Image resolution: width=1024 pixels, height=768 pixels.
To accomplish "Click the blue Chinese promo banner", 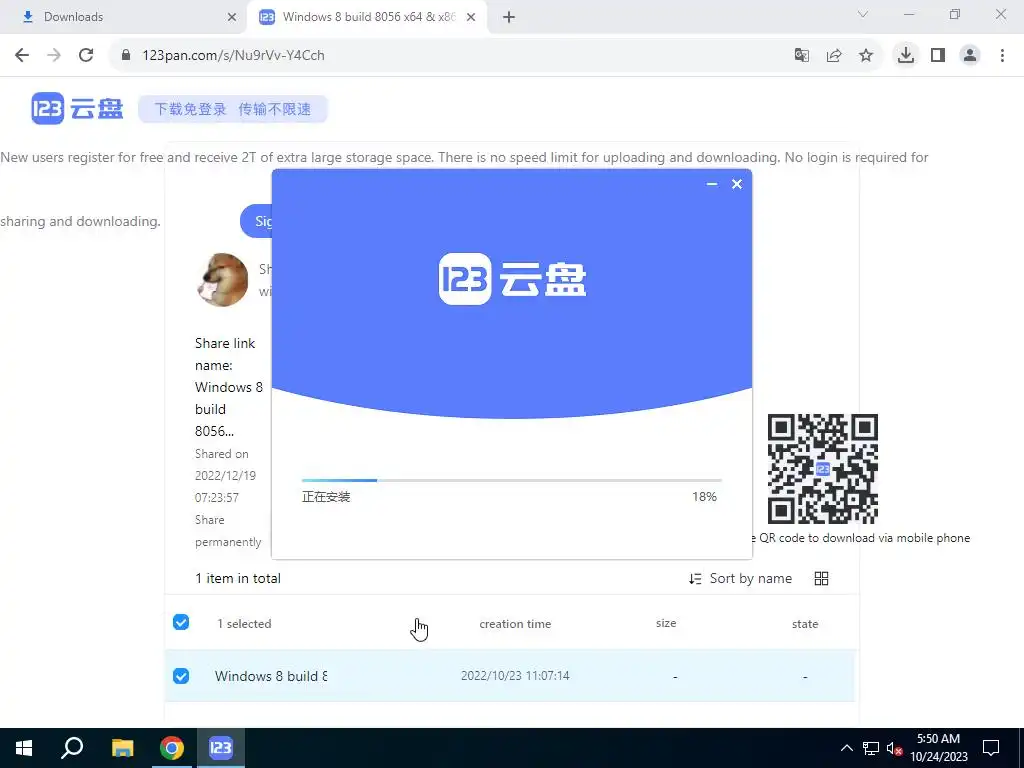I will (x=232, y=109).
